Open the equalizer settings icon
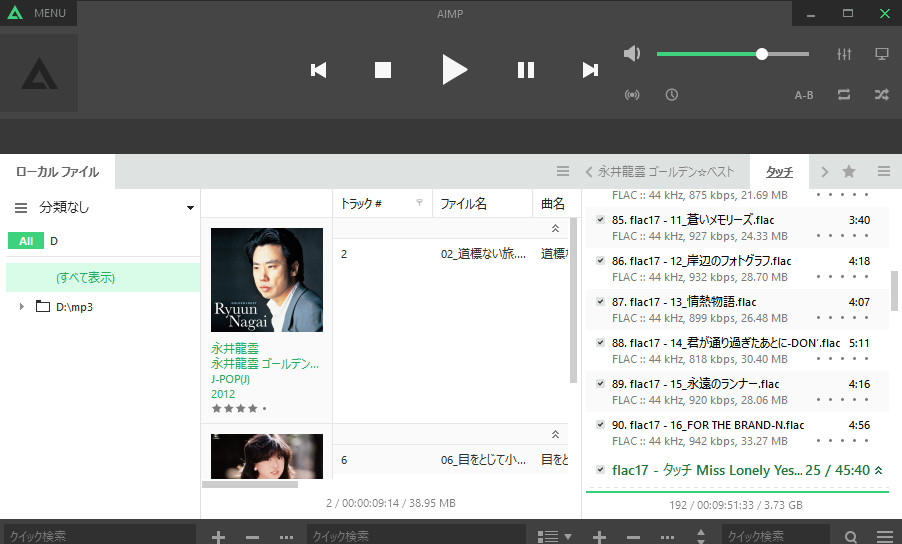 click(843, 54)
